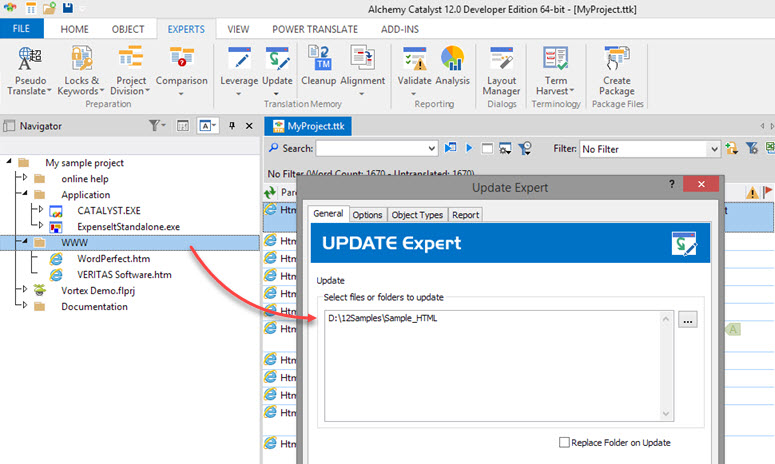Open Report tab in Update Expert
The image size is (775, 464).
466,215
